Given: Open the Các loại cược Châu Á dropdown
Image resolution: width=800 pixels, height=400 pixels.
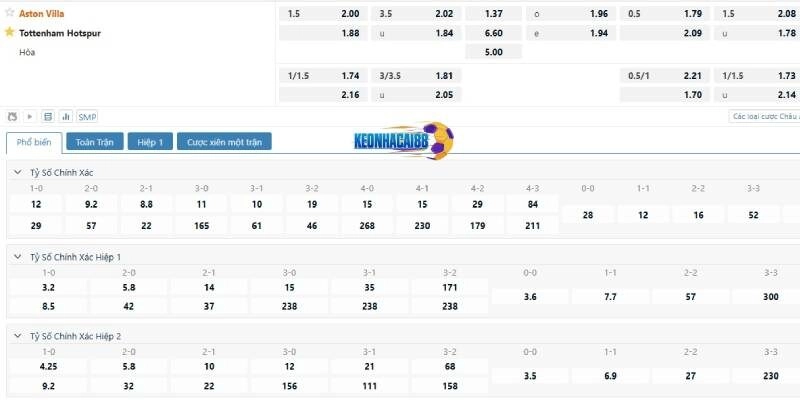Looking at the screenshot, I should point(764,116).
